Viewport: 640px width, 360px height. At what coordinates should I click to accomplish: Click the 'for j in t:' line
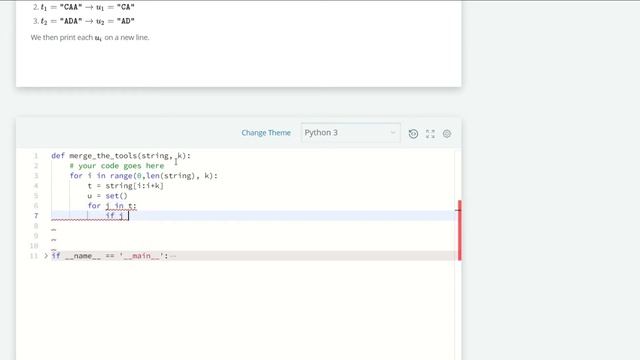(x=112, y=205)
